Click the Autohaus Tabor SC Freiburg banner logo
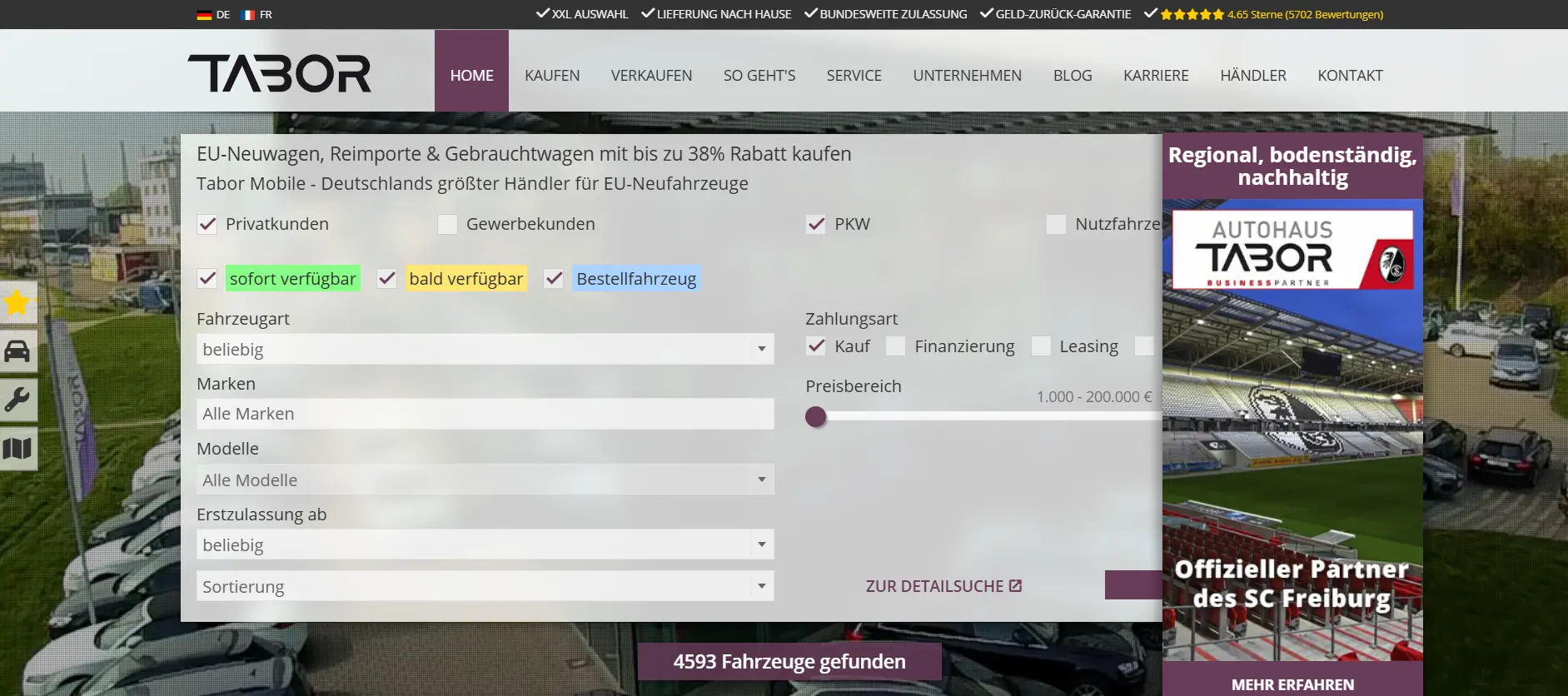Image resolution: width=1568 pixels, height=696 pixels. tap(1292, 250)
